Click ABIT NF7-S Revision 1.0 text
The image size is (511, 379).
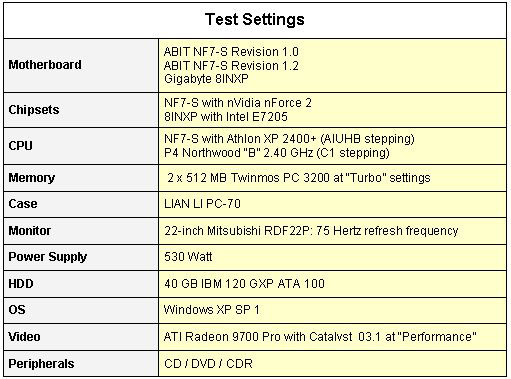point(231,52)
